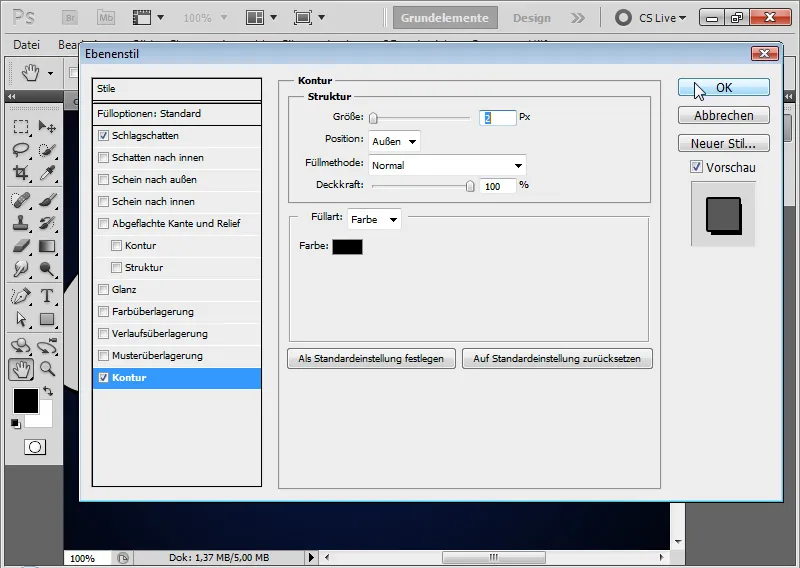
Task: Select the Rectangle shape tool
Action: (x=47, y=319)
